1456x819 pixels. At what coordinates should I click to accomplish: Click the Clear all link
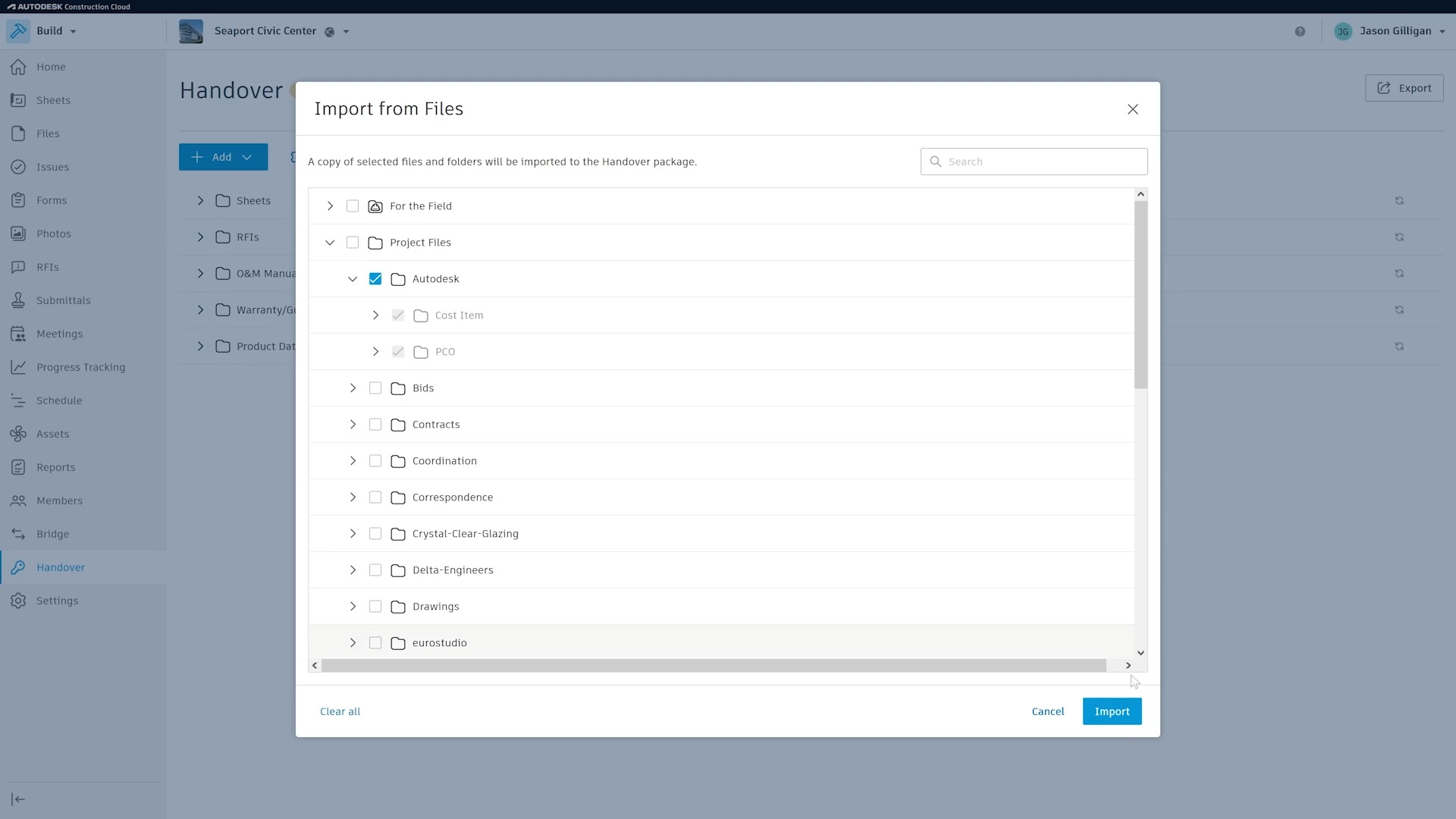coord(340,711)
